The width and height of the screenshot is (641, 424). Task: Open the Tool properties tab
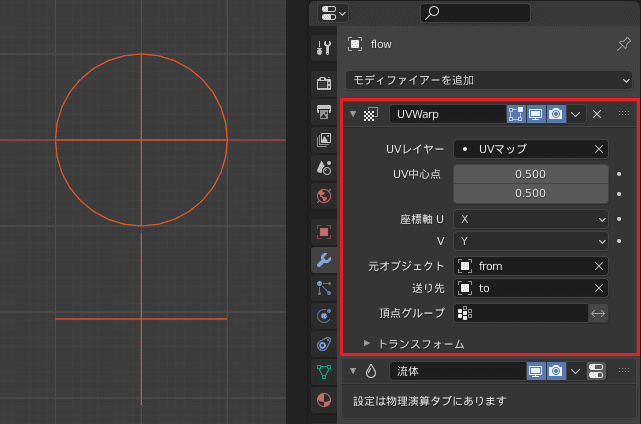[324, 48]
